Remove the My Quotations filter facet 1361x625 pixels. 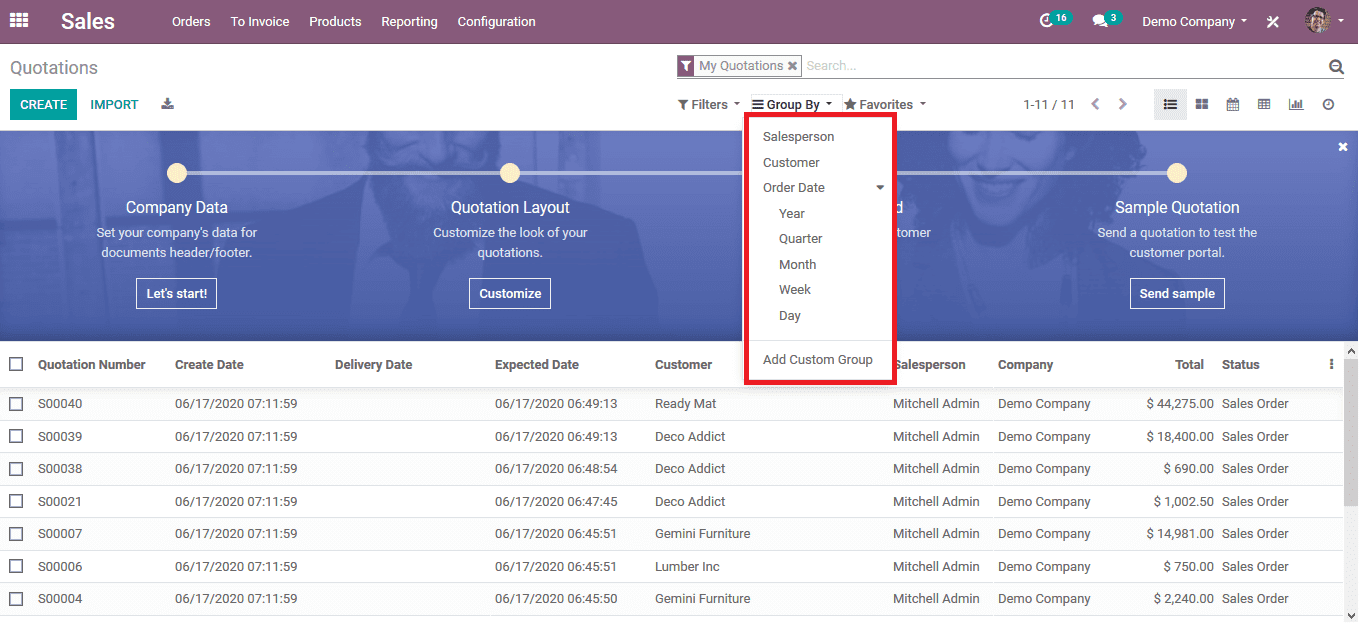click(792, 66)
